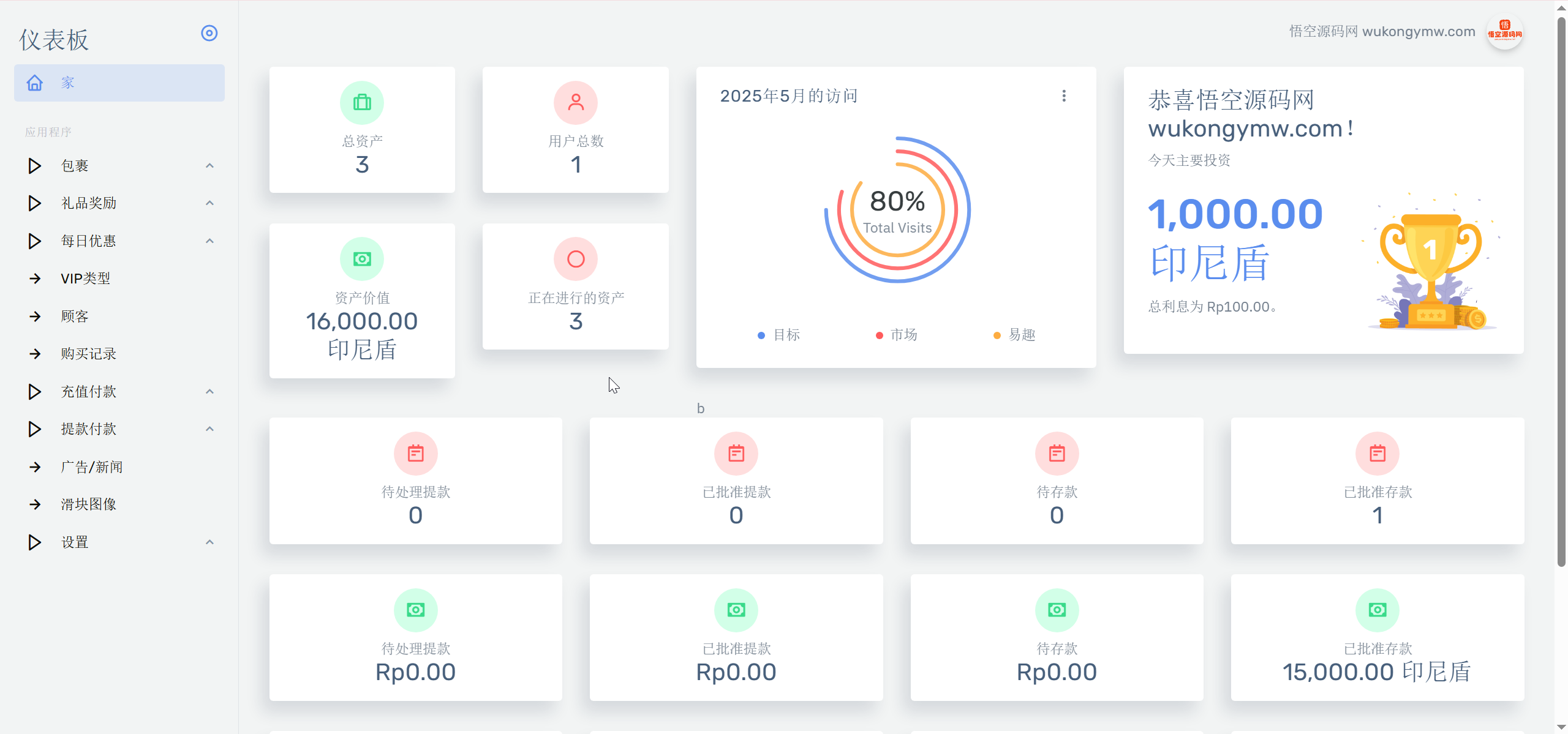This screenshot has width=1568, height=734.
Task: Click the user avatar in header
Action: [1505, 32]
